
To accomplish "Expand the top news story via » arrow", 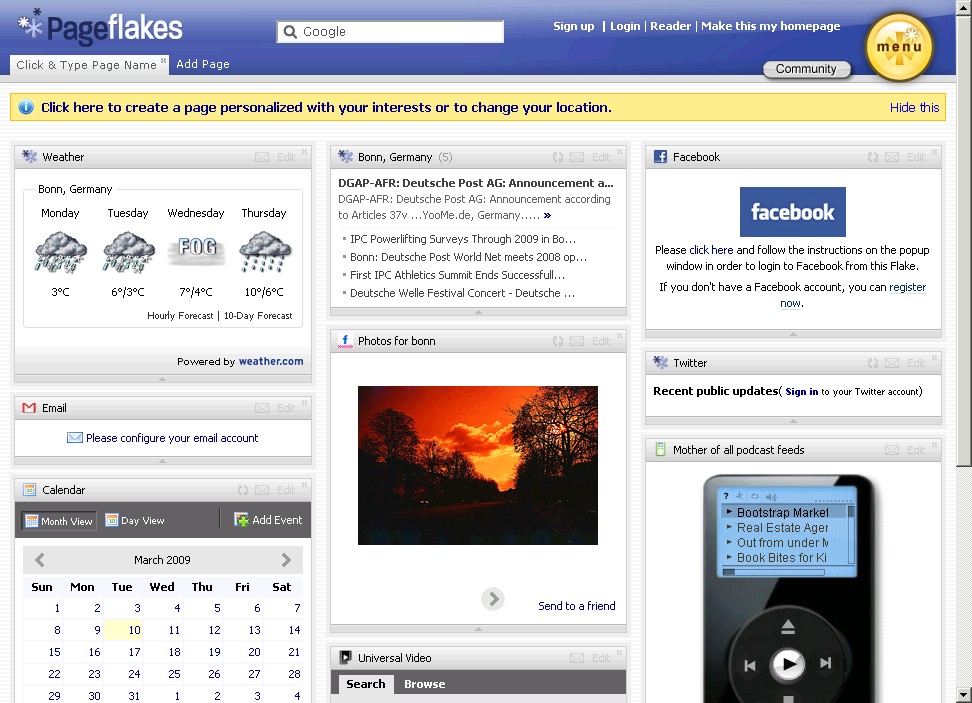I will 547,216.
